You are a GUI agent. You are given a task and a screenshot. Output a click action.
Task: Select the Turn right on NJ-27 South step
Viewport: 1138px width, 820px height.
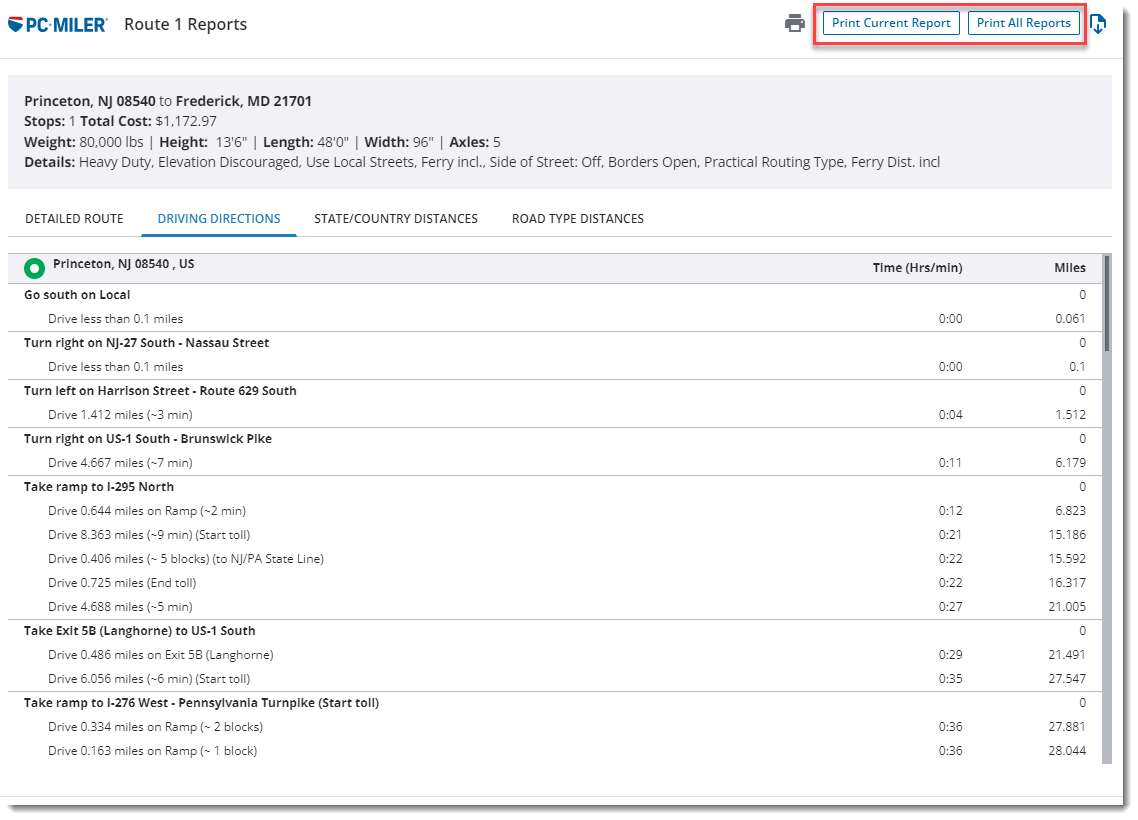point(146,343)
